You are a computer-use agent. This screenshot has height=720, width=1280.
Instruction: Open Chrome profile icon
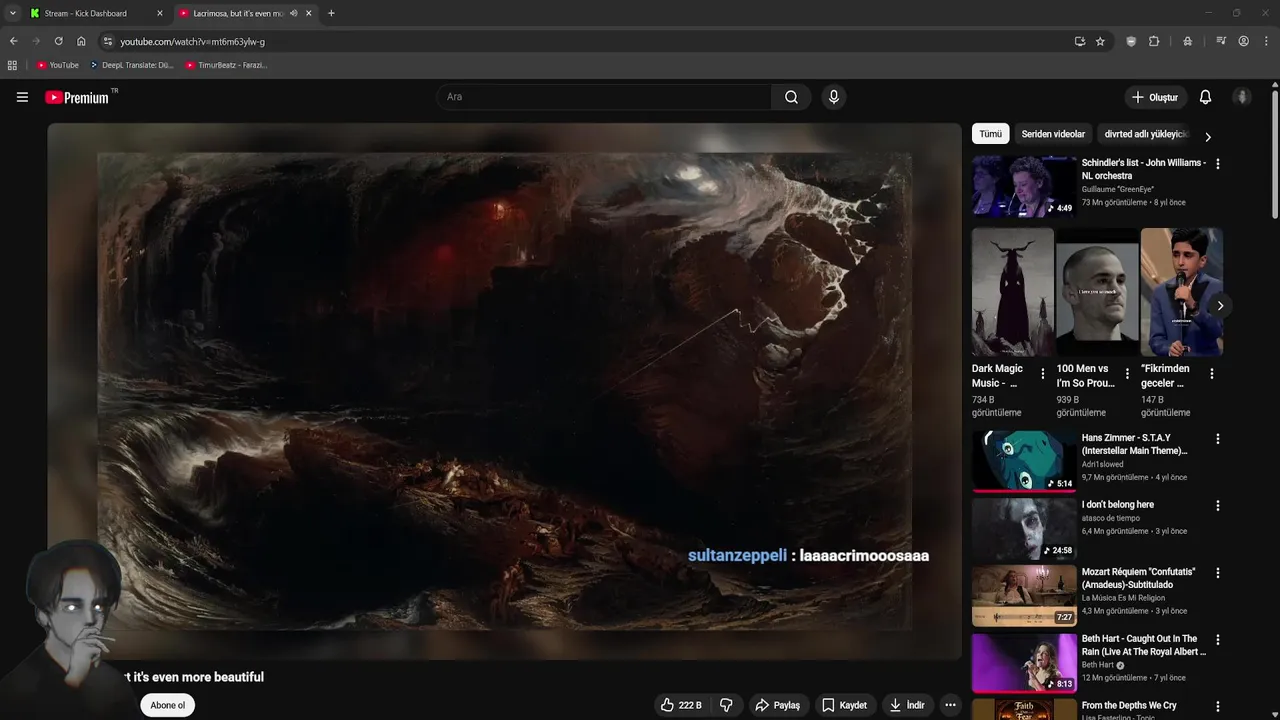point(1243,41)
